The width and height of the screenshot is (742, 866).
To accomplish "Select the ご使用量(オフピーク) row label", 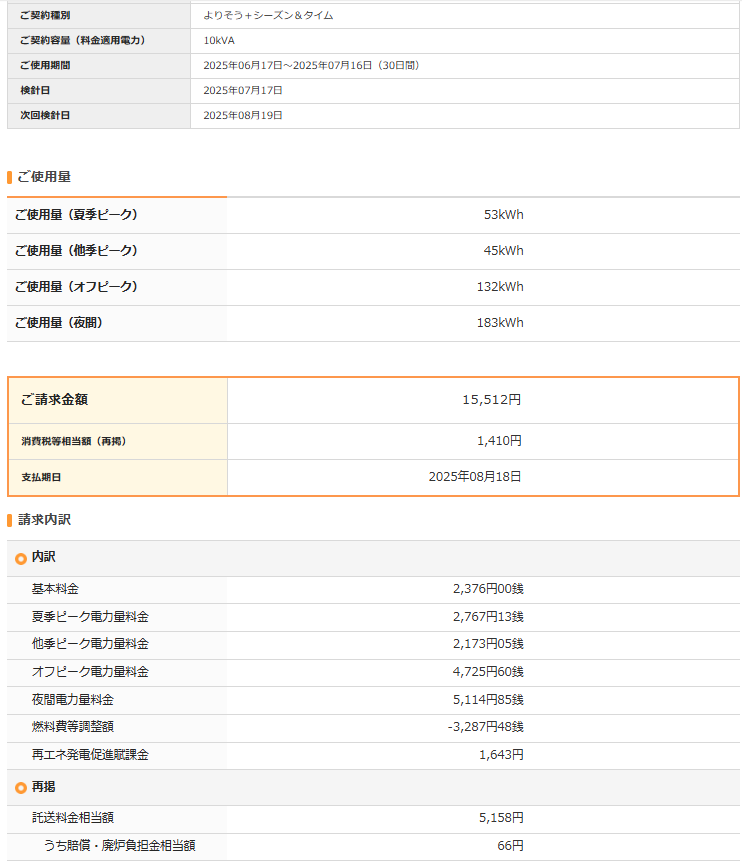I will [x=76, y=287].
